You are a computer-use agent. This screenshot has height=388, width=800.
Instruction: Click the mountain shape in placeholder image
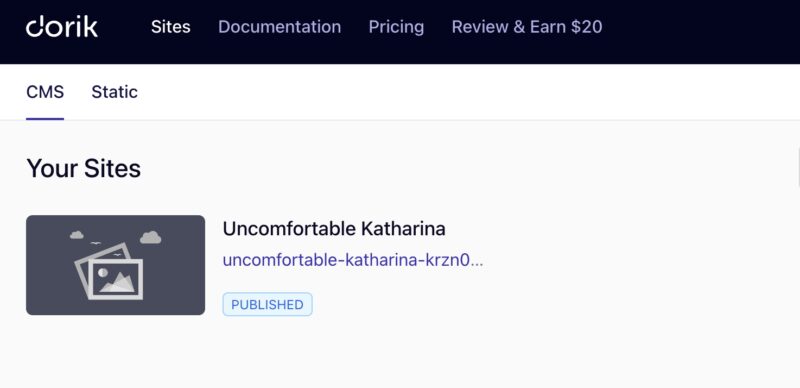tap(118, 282)
